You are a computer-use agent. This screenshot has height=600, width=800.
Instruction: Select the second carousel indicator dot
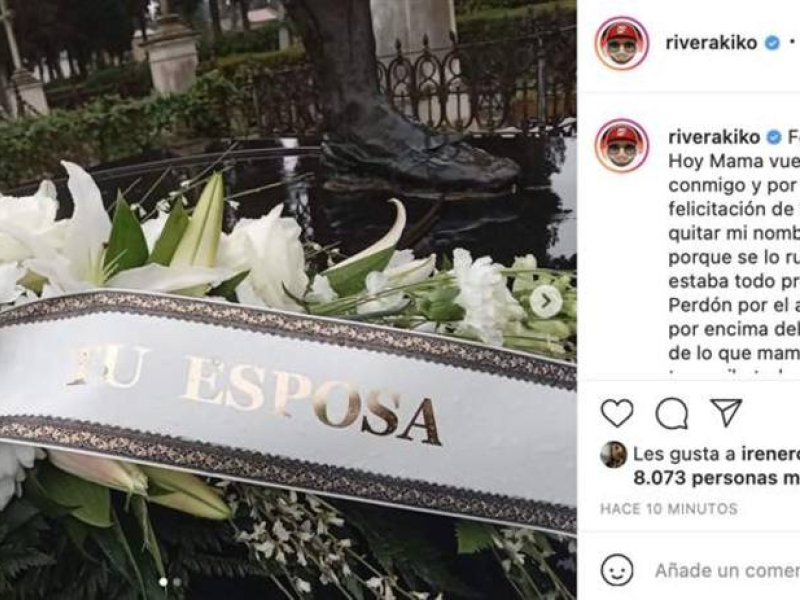tap(177, 582)
